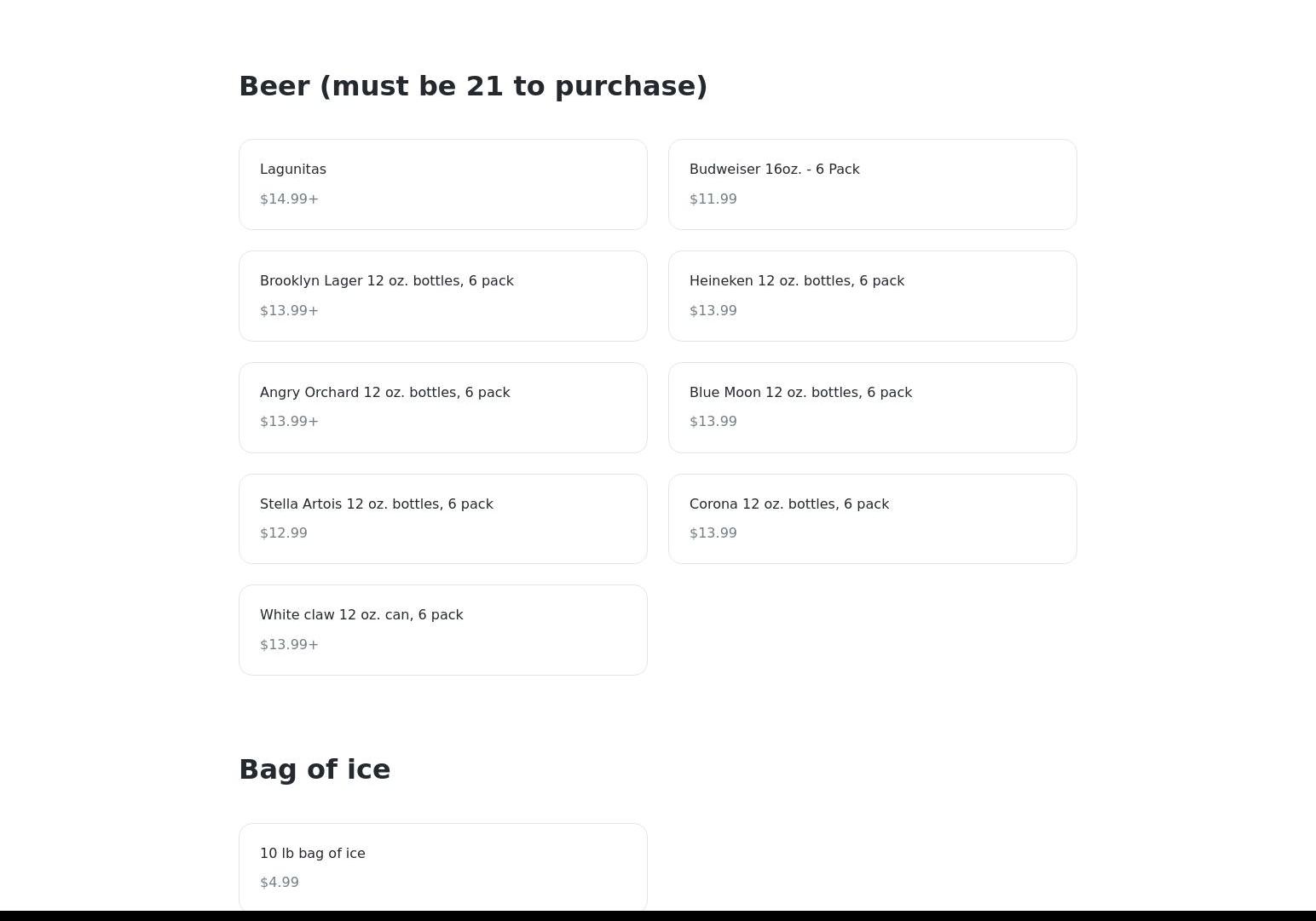Choose Corona 12 oz. bottles card
1316x921 pixels.
[x=788, y=504]
